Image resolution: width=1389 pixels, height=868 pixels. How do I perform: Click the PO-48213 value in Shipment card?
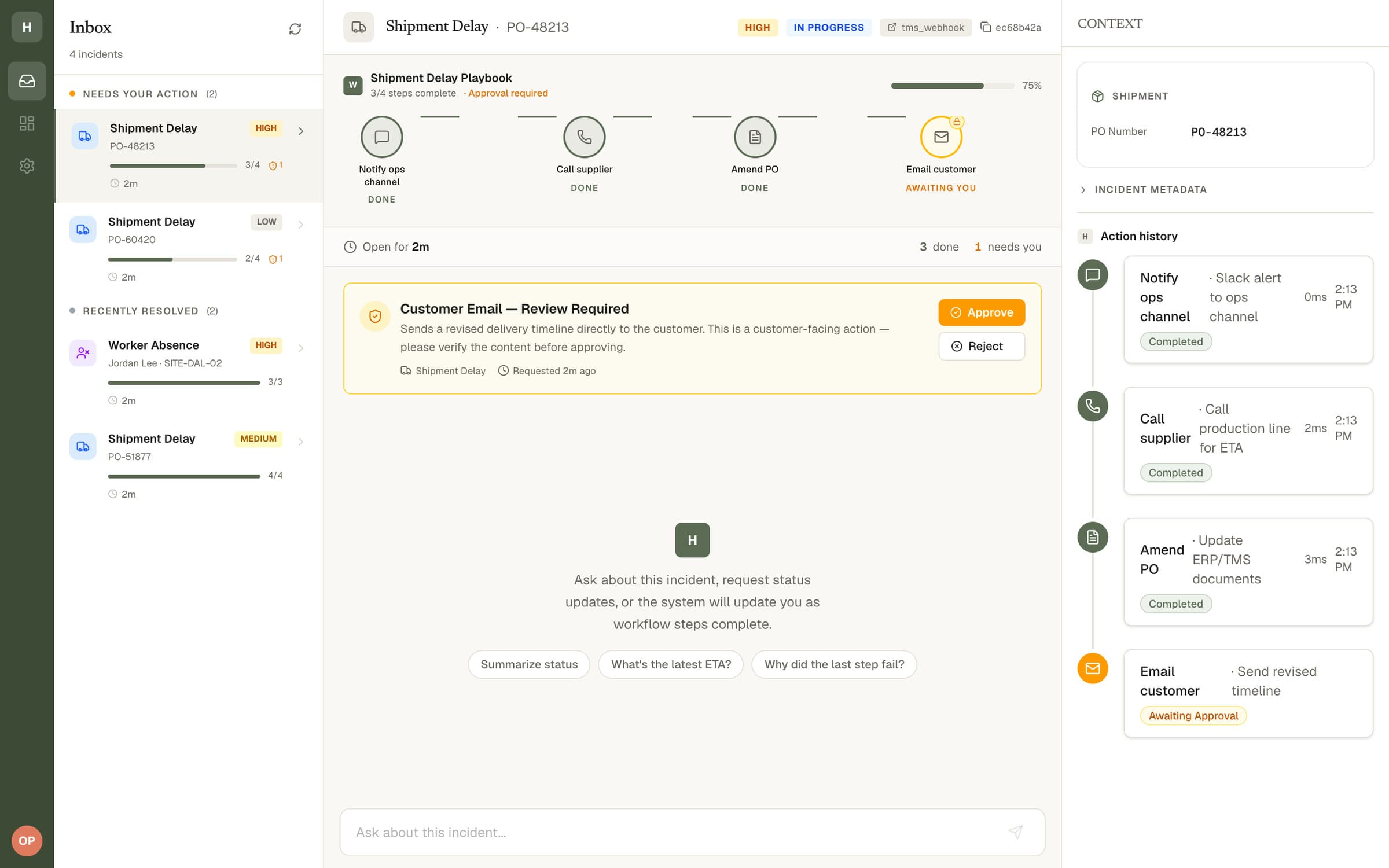click(1219, 132)
